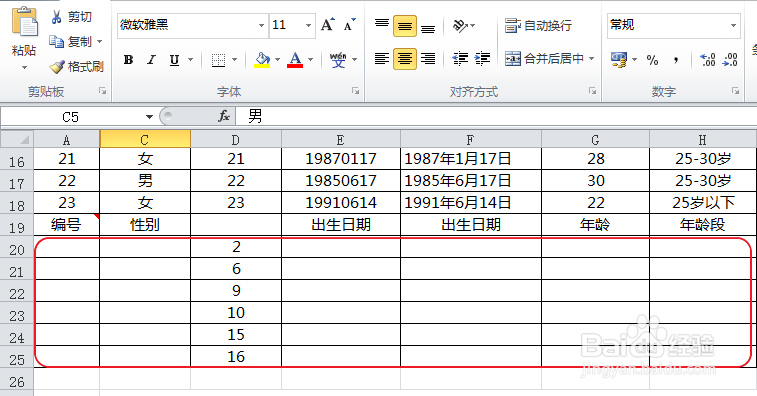Open text orientation options

point(463,25)
